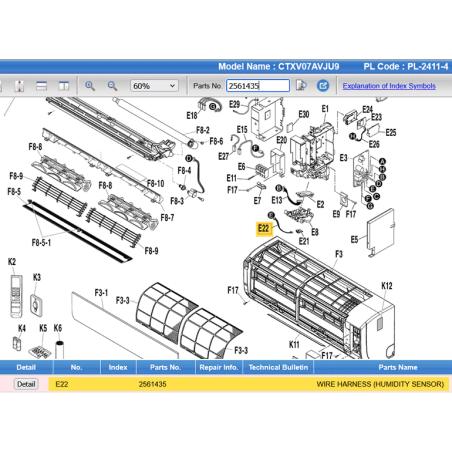Click the E23 label in the diagram
This screenshot has width=452, height=452.
click(376, 117)
